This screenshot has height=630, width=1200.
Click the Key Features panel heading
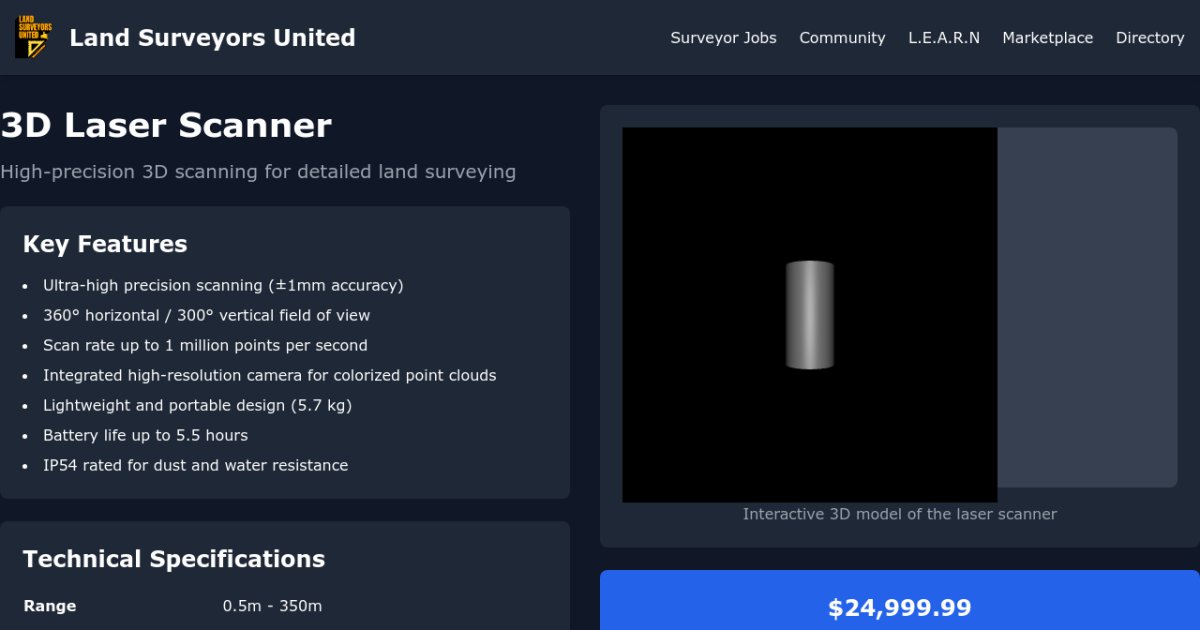(105, 243)
